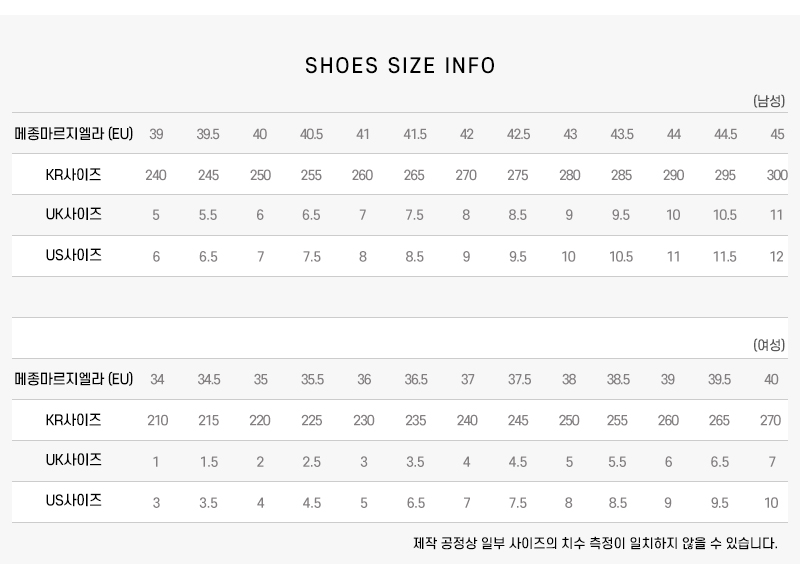Viewport: 800px width, 581px height.
Task: Select EU size 42.5 in men's table
Action: point(518,134)
